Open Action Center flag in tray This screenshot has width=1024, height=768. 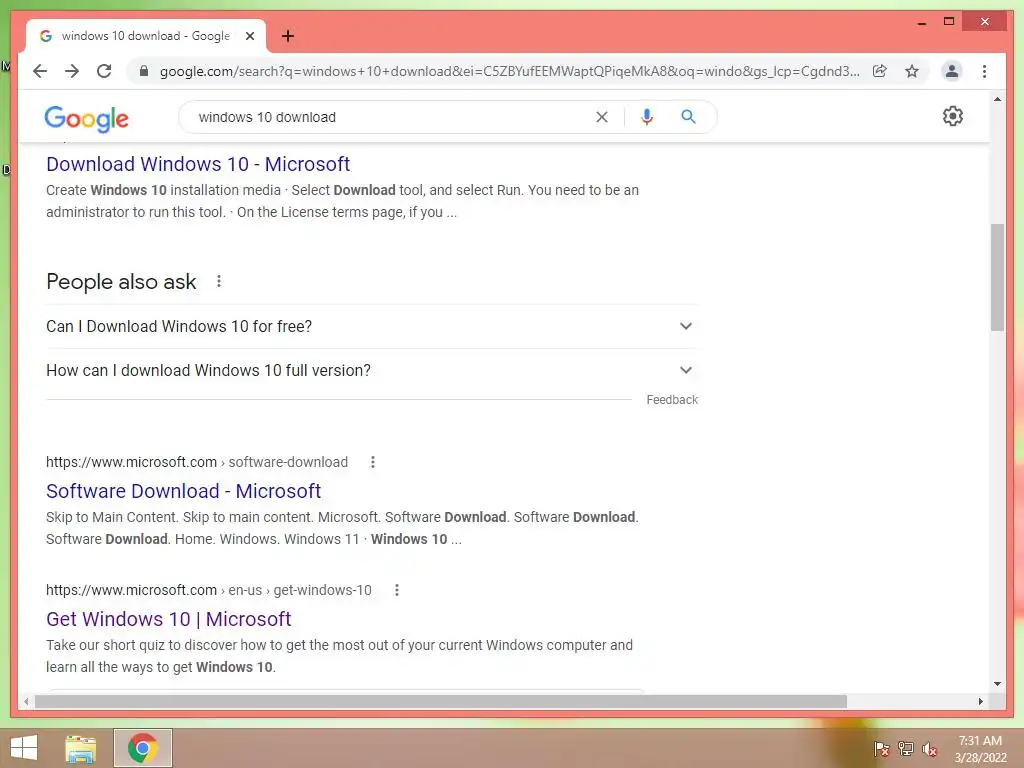click(881, 749)
